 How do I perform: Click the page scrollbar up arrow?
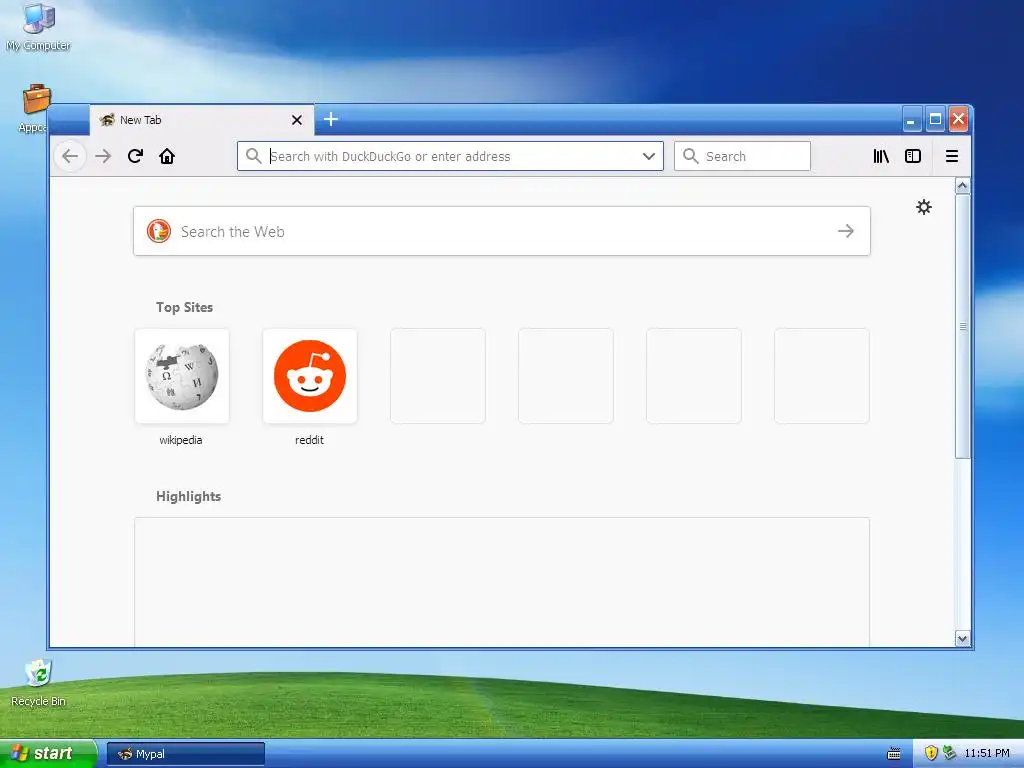pos(962,186)
